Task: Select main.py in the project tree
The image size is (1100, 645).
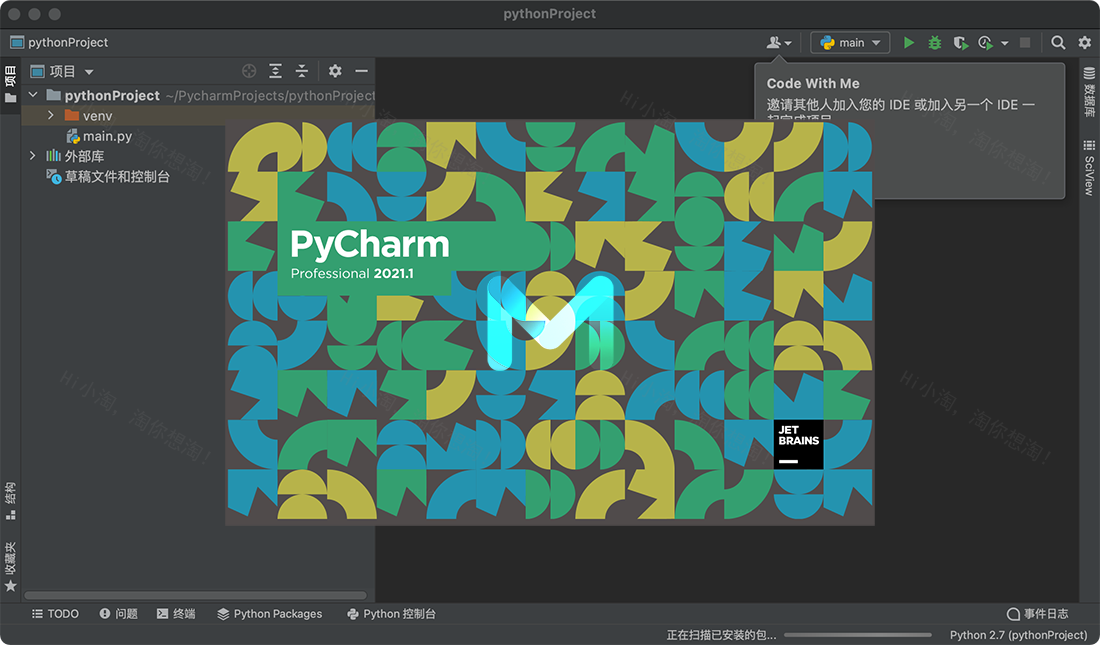Action: [107, 136]
